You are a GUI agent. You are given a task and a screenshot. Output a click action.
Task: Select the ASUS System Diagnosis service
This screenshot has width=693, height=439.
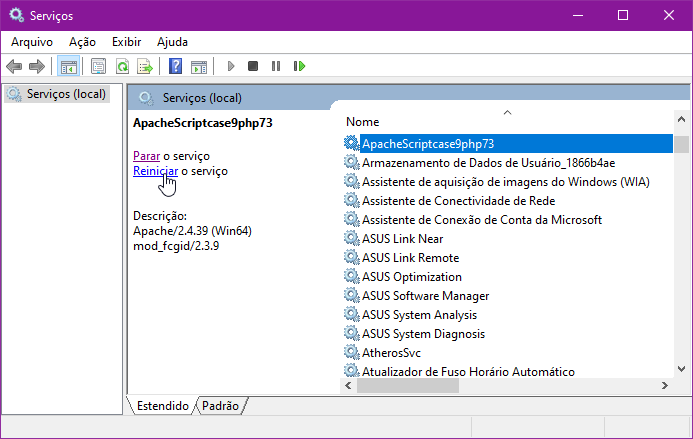423,334
